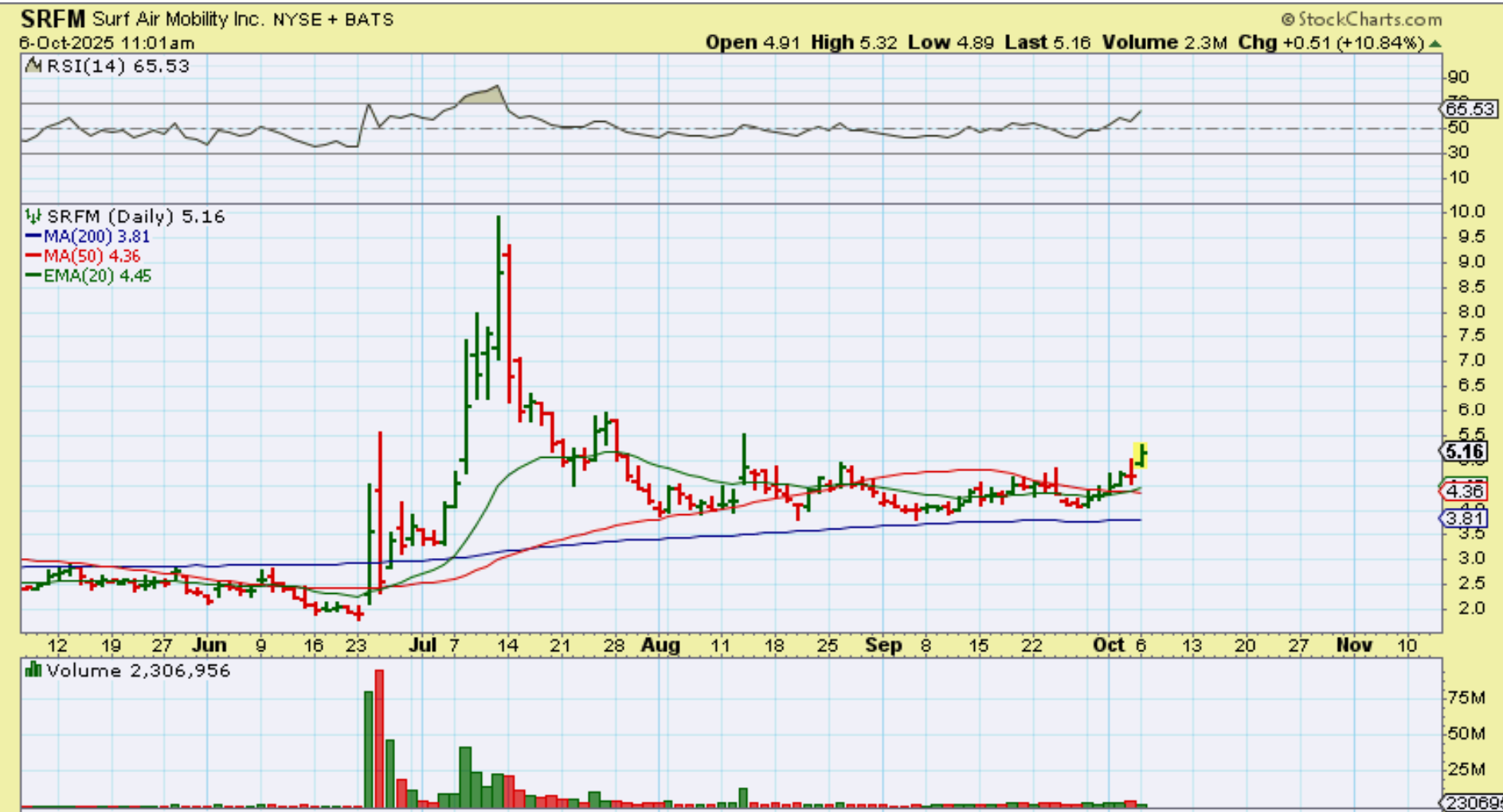Click the green EMA(20) legend line swatch

point(33,276)
